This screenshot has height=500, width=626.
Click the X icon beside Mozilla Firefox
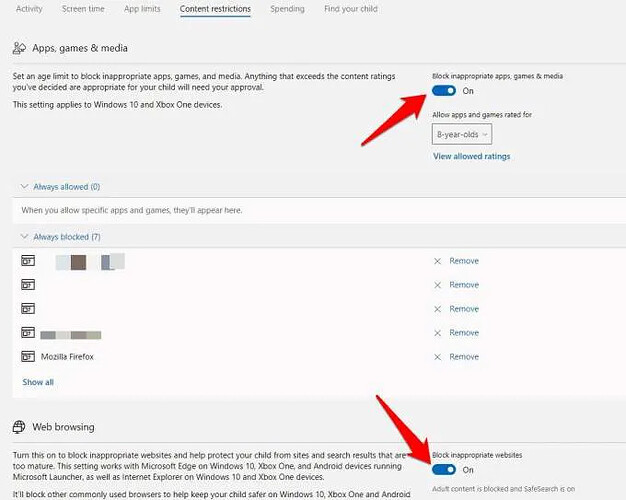click(437, 357)
